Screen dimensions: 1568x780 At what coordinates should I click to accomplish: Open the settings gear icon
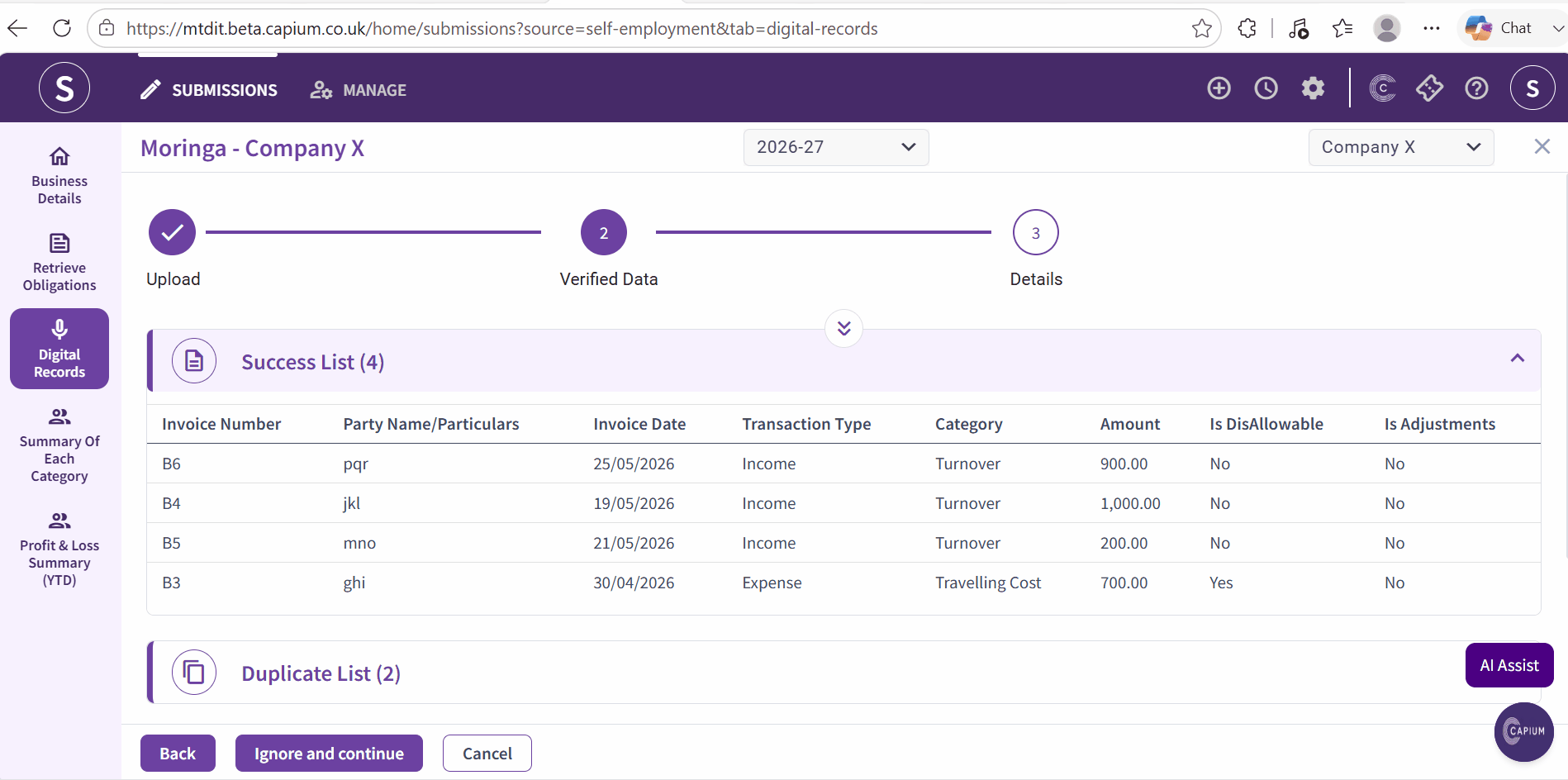pyautogui.click(x=1313, y=88)
